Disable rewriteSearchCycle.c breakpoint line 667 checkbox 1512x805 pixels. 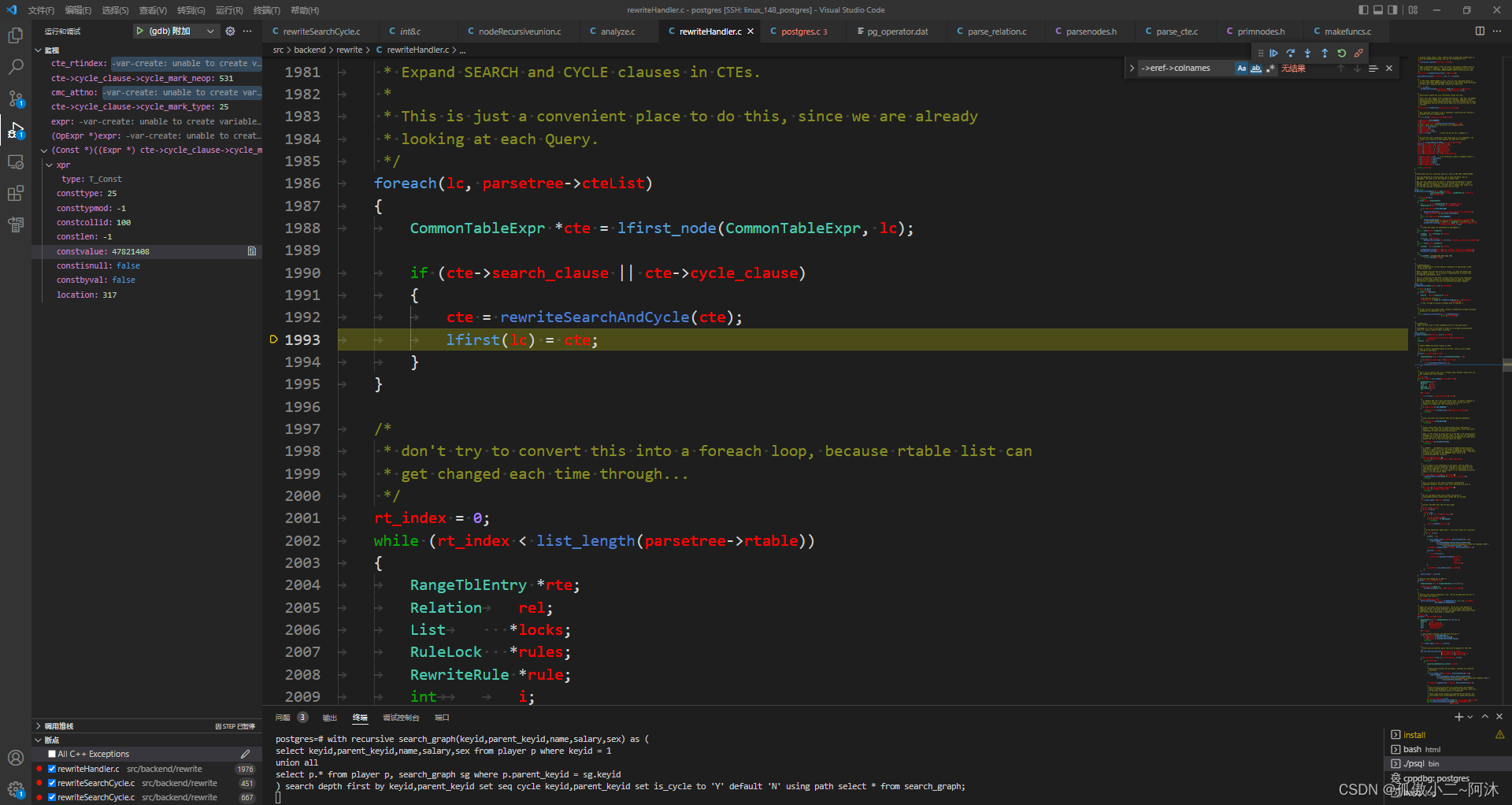[52, 797]
